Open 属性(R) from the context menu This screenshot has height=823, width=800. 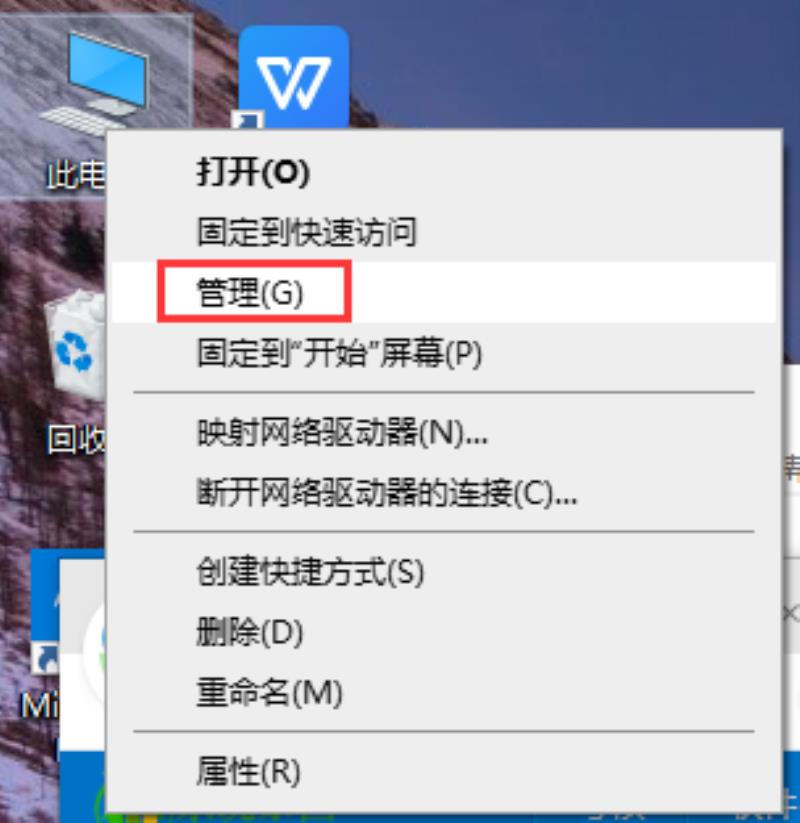click(x=249, y=772)
